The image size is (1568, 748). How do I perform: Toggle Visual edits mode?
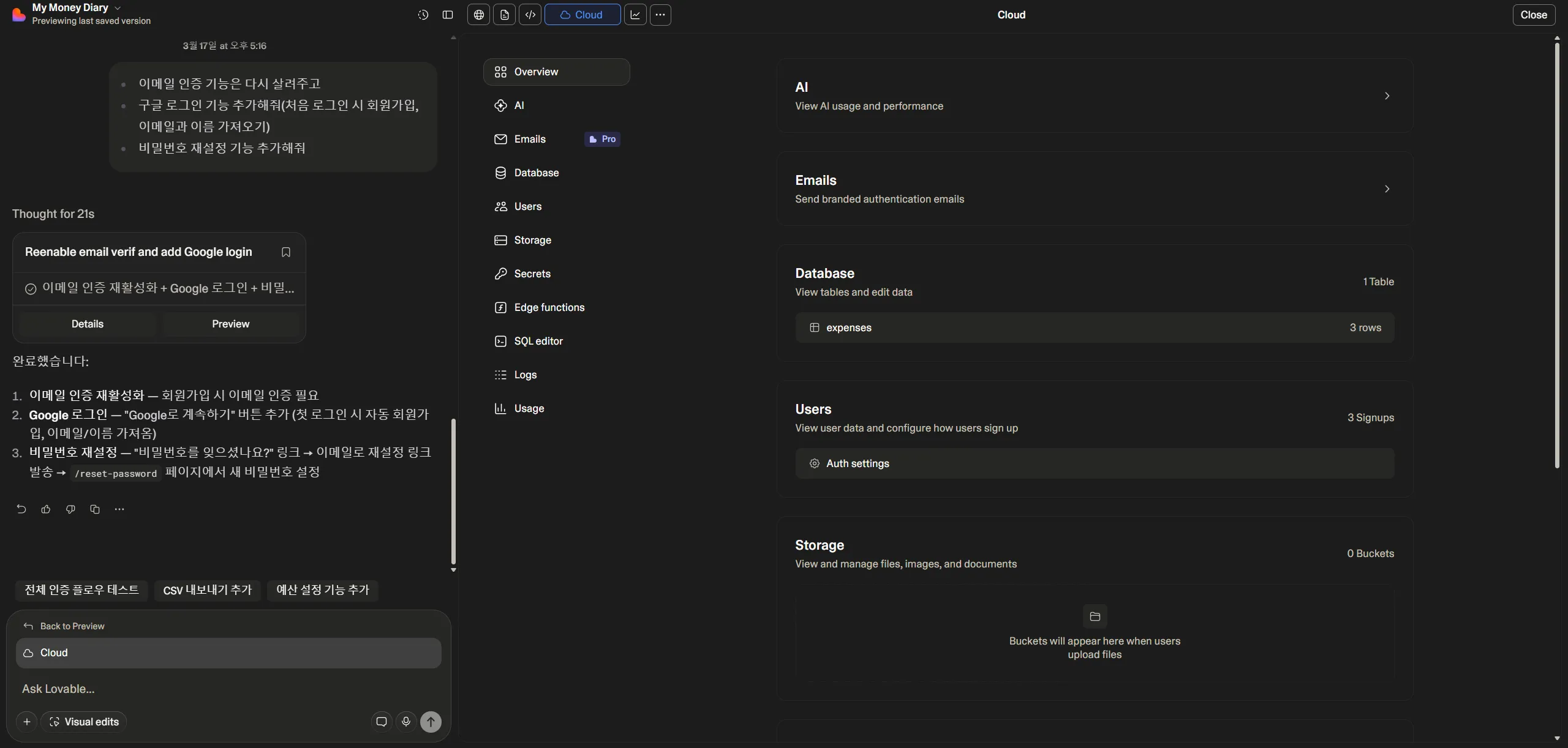click(84, 722)
